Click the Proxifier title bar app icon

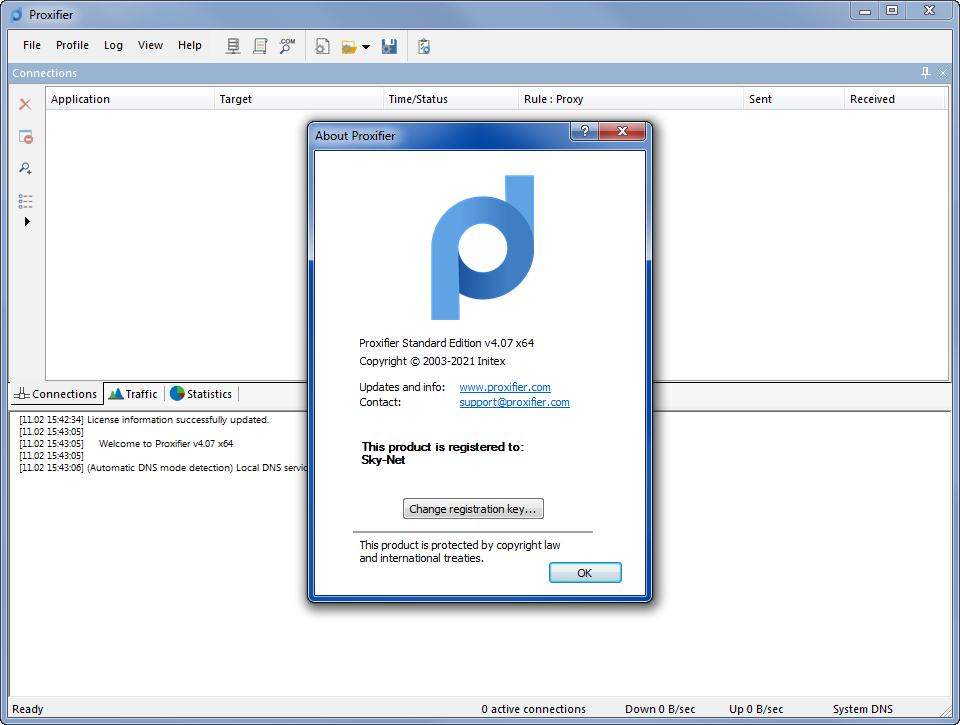[x=17, y=14]
